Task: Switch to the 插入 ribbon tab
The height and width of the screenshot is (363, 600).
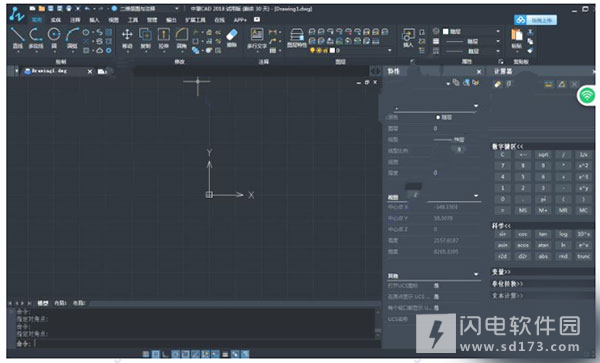Action: point(94,20)
